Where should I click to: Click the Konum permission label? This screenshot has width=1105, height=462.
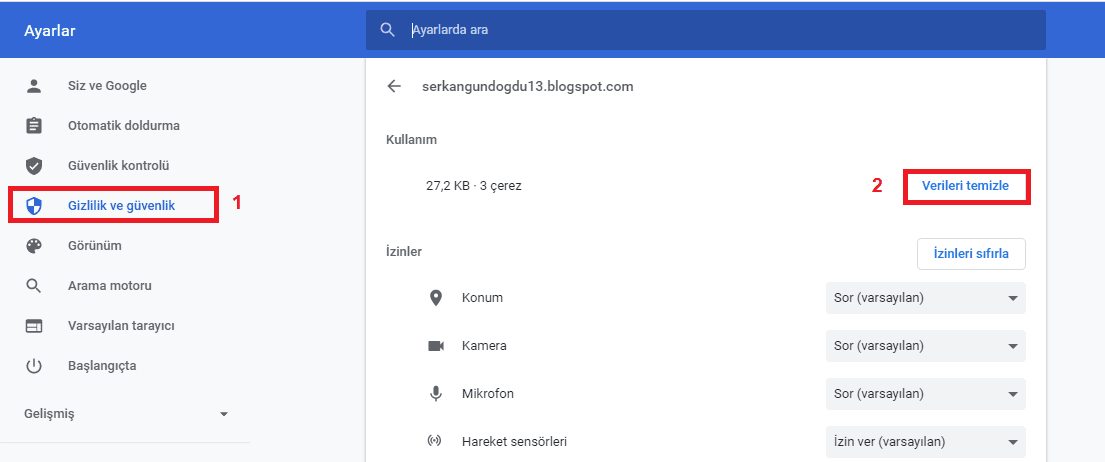[482, 298]
